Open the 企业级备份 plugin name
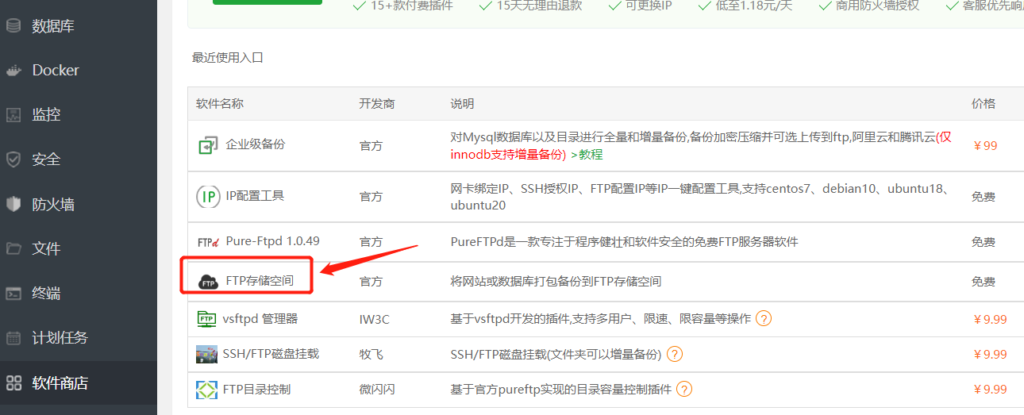This screenshot has width=1024, height=415. [x=255, y=144]
